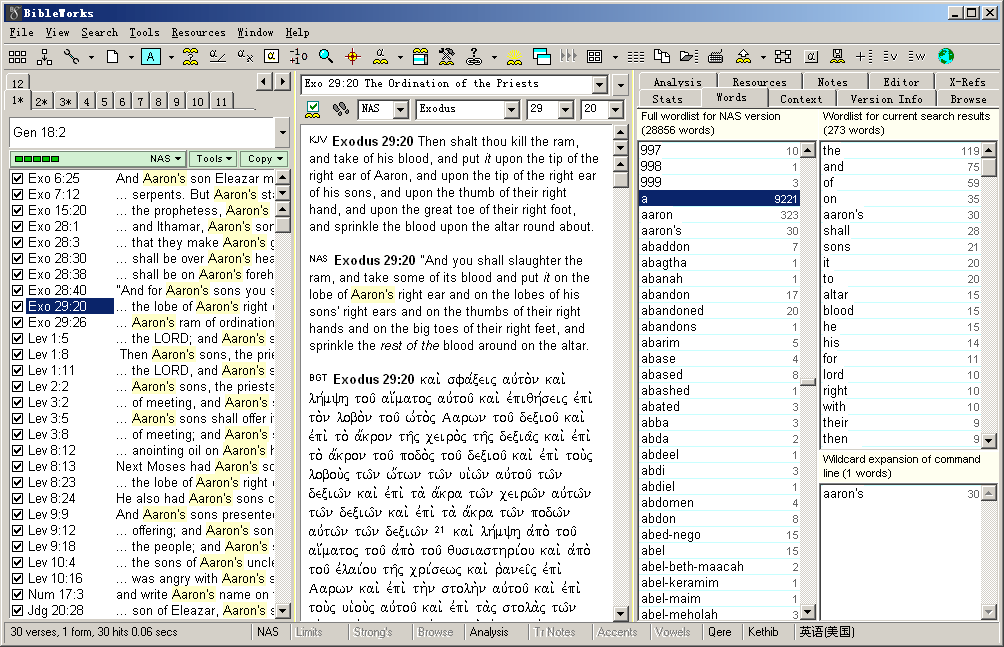Click the two overlapping pages copy icon
1004x647 pixels.
662,56
